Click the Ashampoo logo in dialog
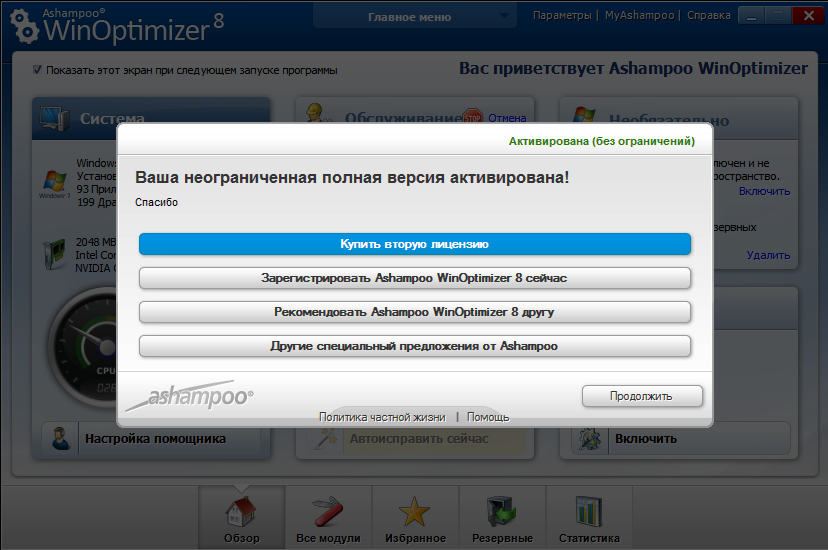 (x=190, y=396)
